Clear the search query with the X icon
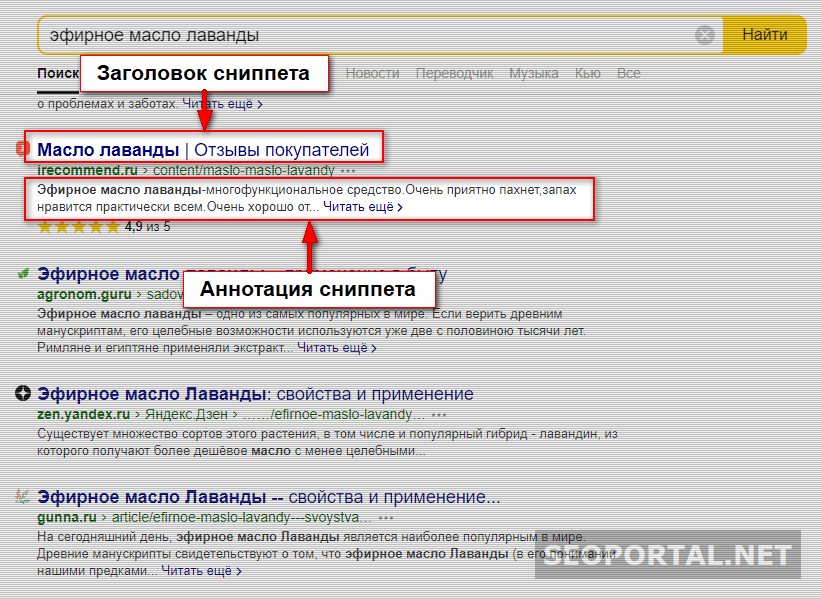Viewport: 821px width, 599px height. (x=705, y=35)
